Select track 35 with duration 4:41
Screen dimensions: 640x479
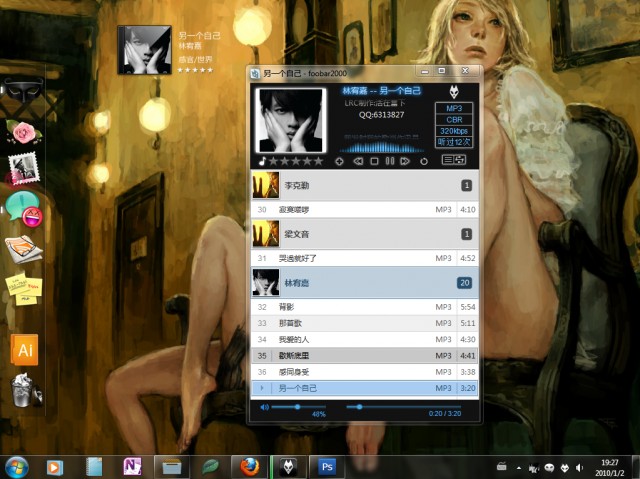coord(364,356)
